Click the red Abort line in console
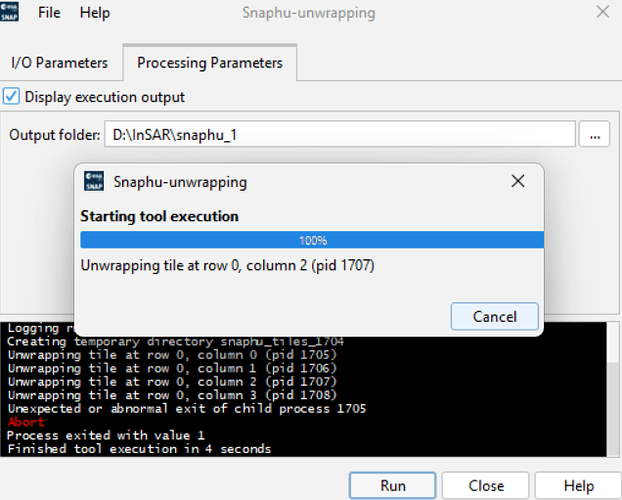 tap(26, 422)
